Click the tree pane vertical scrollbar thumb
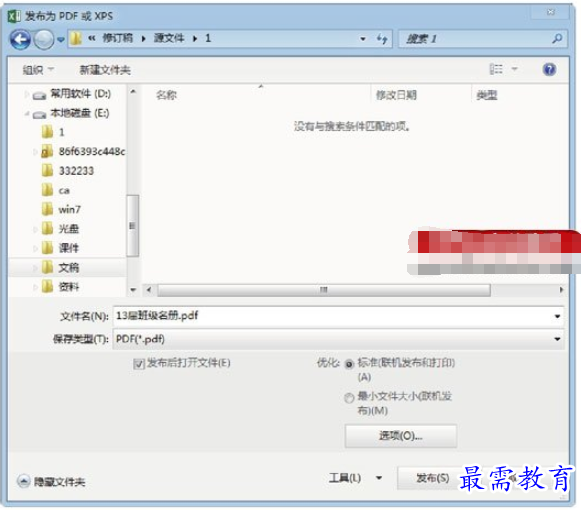Viewport: 581px width, 510px height. tap(132, 225)
